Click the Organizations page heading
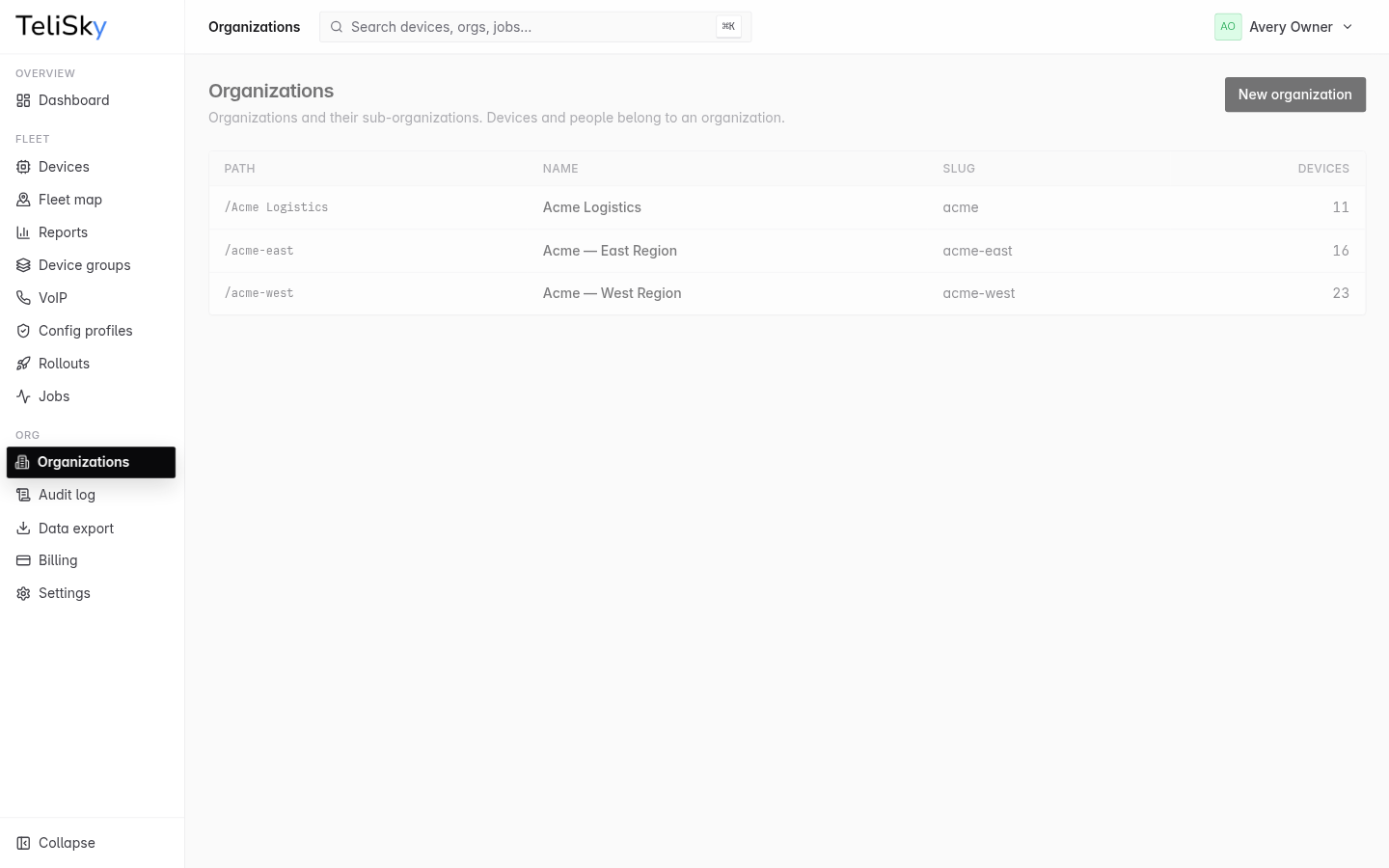Screen dimensions: 1389x868 [x=271, y=91]
